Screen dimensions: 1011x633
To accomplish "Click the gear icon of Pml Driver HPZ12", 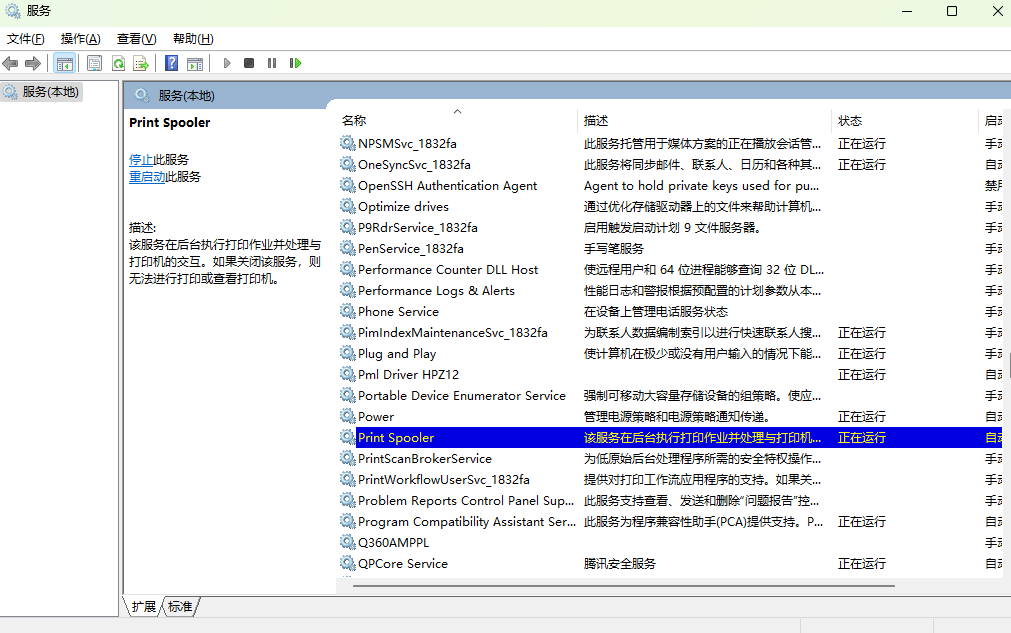I will coord(348,375).
